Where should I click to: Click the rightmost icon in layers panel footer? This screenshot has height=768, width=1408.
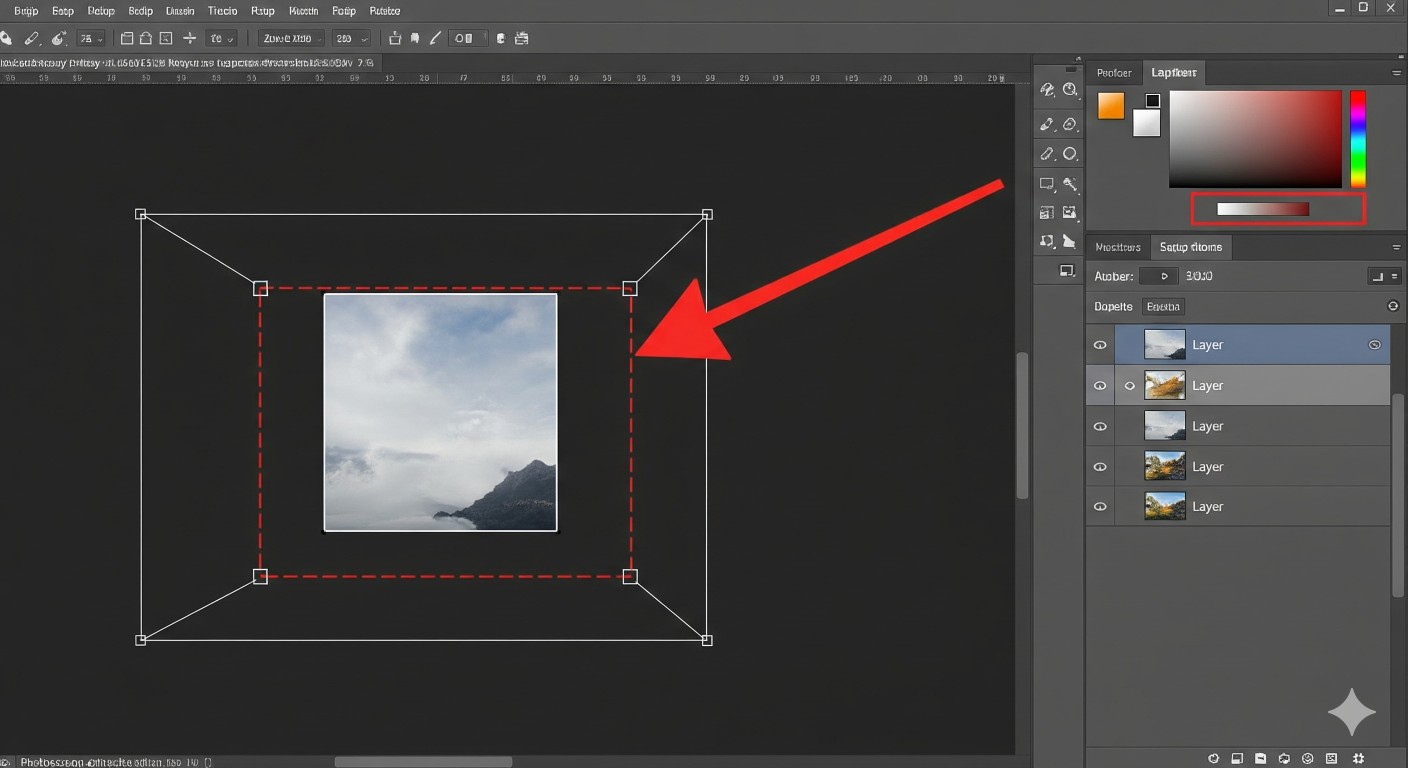[x=1357, y=758]
